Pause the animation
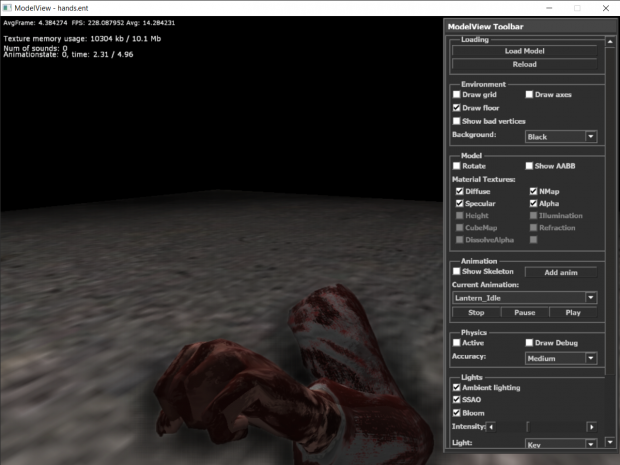 (525, 313)
